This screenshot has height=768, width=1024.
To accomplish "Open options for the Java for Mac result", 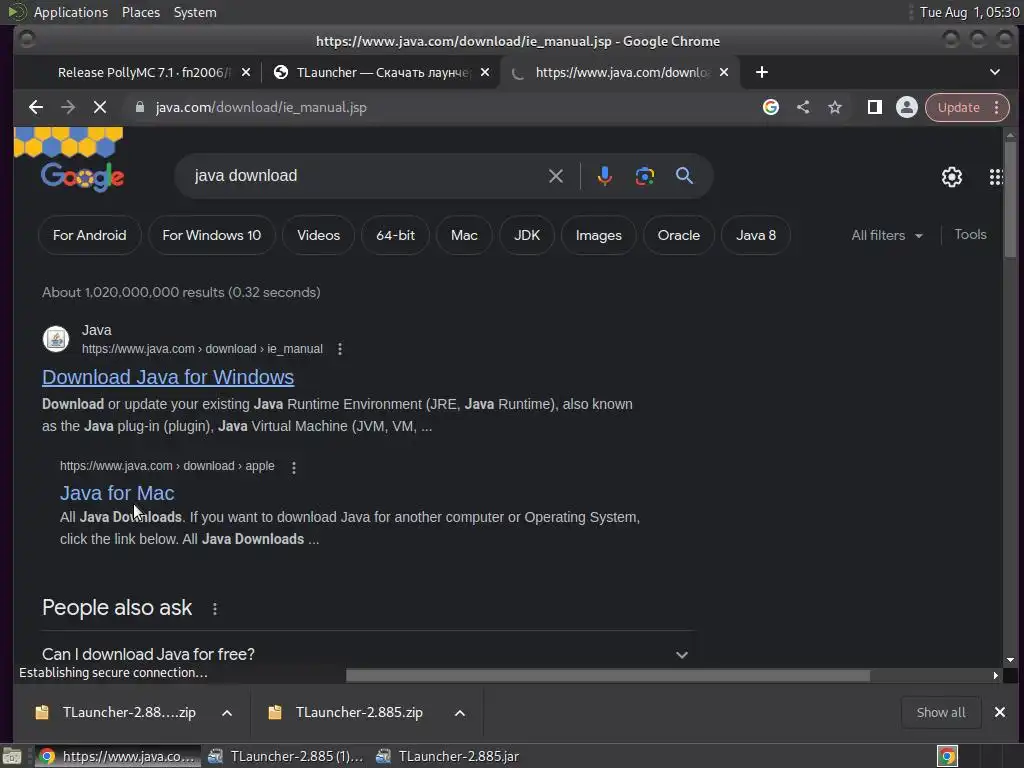I will 294,467.
